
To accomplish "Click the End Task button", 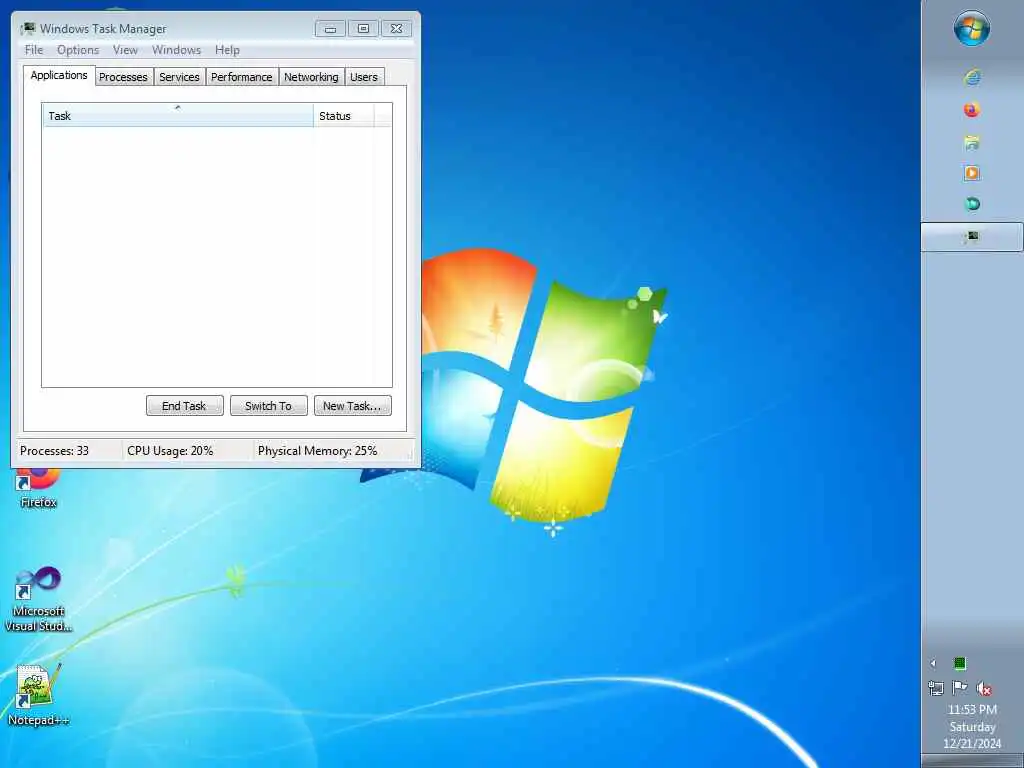I will coord(184,406).
